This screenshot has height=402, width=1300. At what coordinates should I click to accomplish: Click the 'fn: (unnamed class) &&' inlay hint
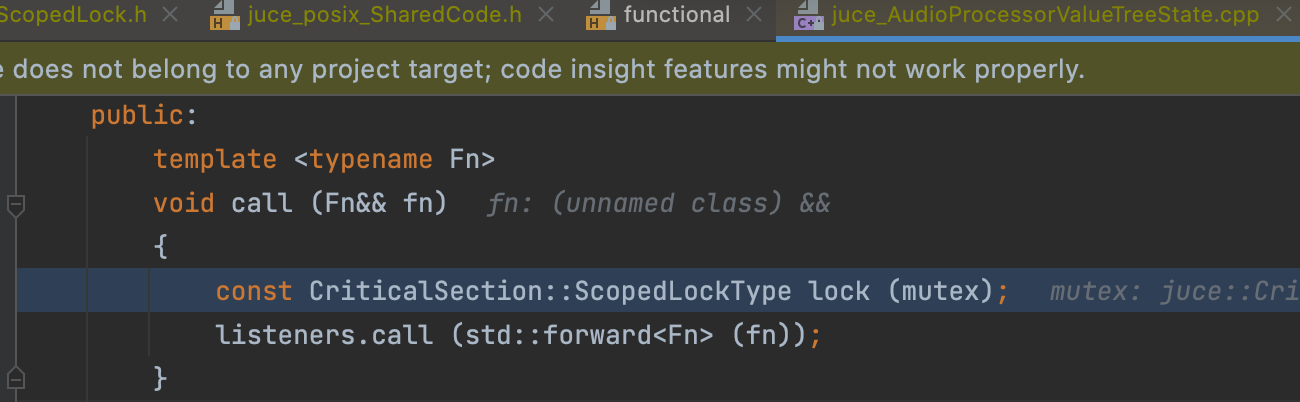click(x=659, y=204)
